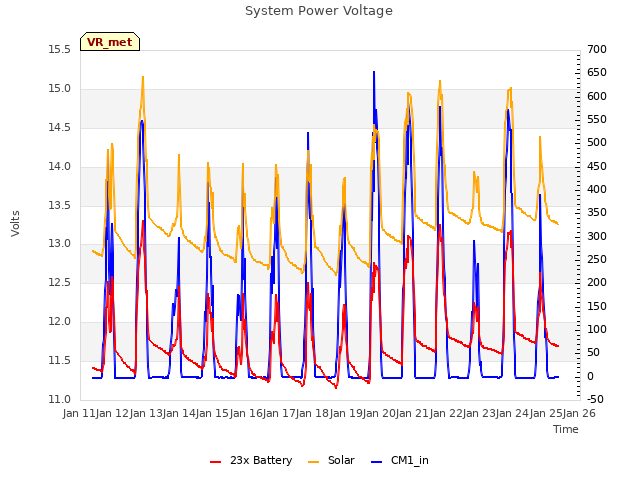
Task: Click the 300 right axis value
Action: click(597, 236)
